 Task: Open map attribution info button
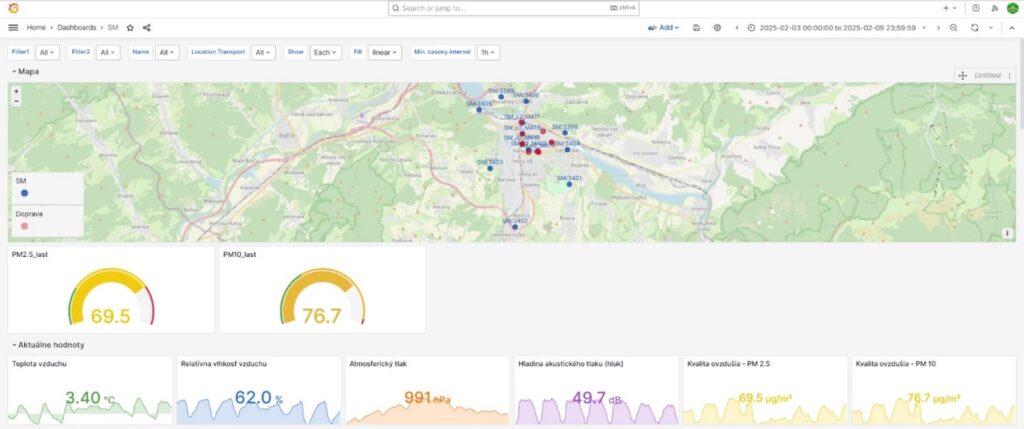pos(1007,233)
